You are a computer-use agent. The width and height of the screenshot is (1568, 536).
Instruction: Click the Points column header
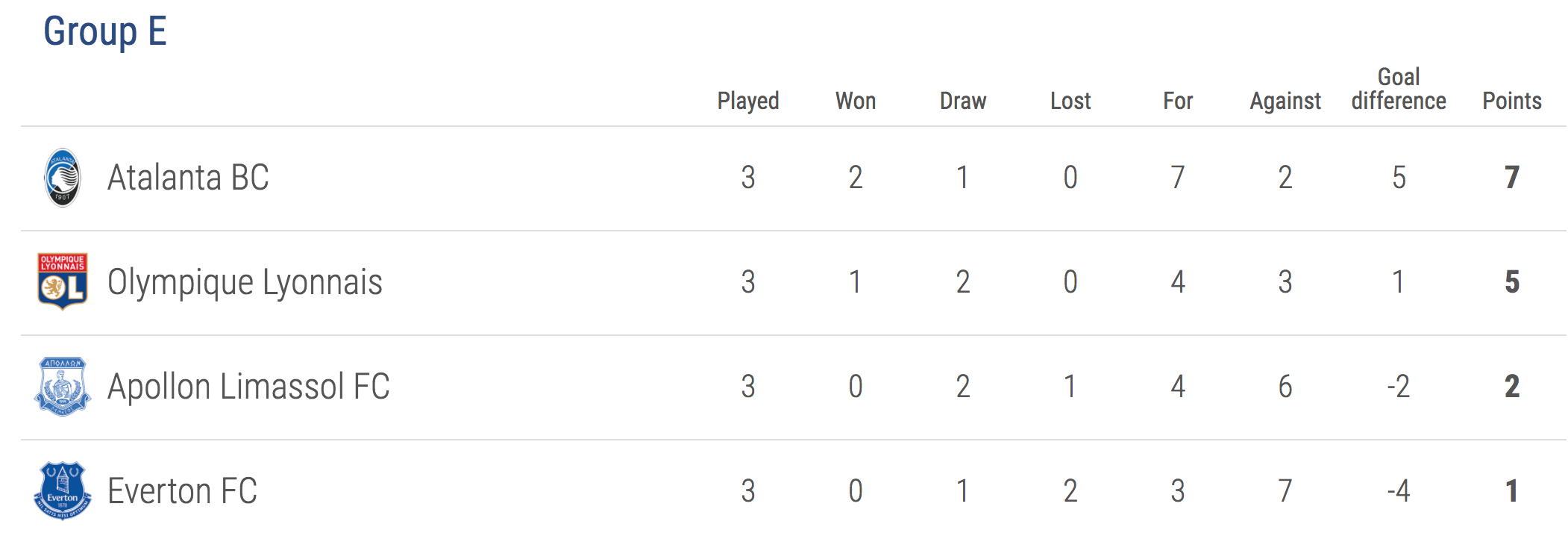click(1512, 101)
